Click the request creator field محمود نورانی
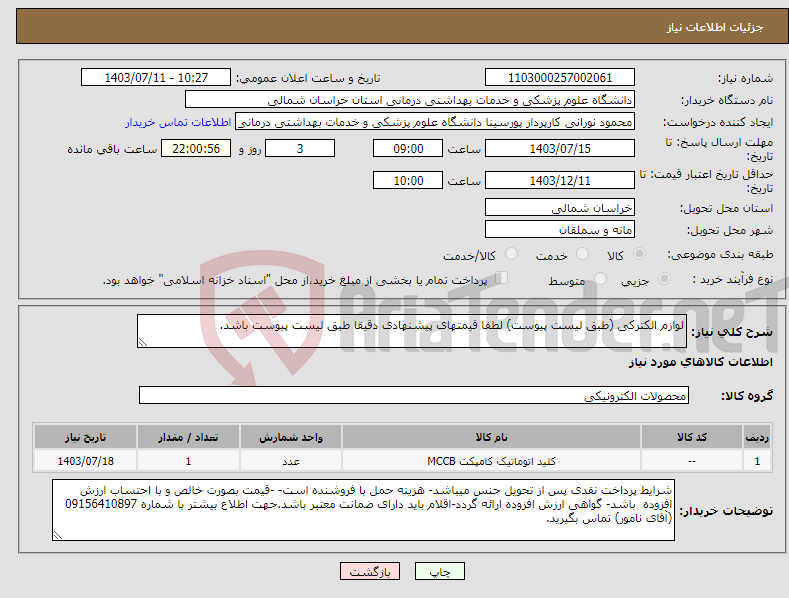789x598 pixels. tap(435, 122)
